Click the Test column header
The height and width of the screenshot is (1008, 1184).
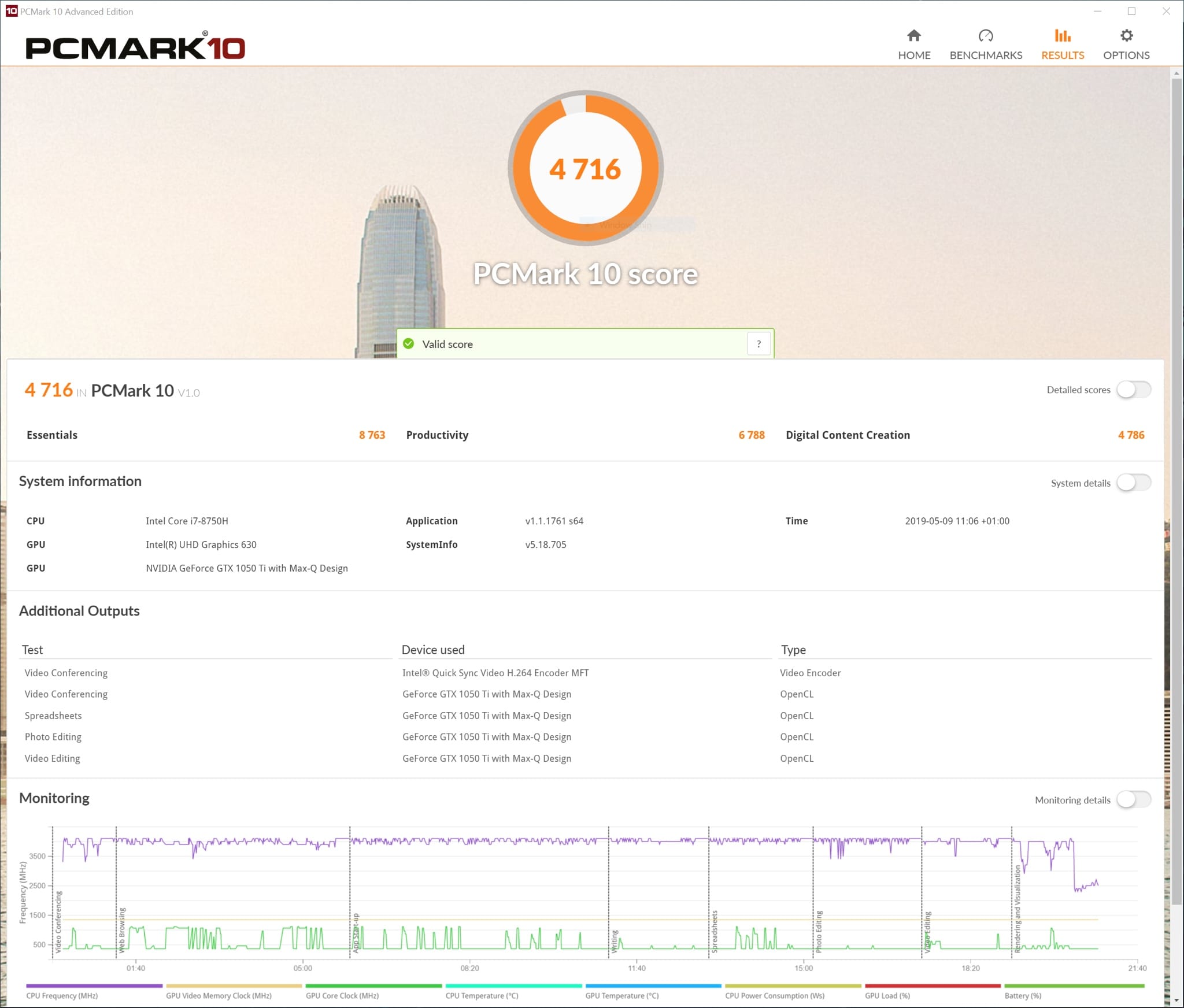click(x=32, y=650)
